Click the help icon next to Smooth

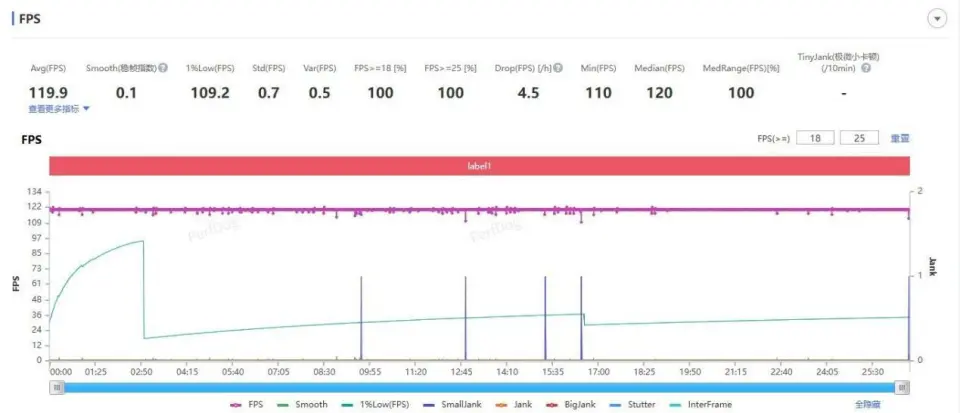[x=162, y=68]
